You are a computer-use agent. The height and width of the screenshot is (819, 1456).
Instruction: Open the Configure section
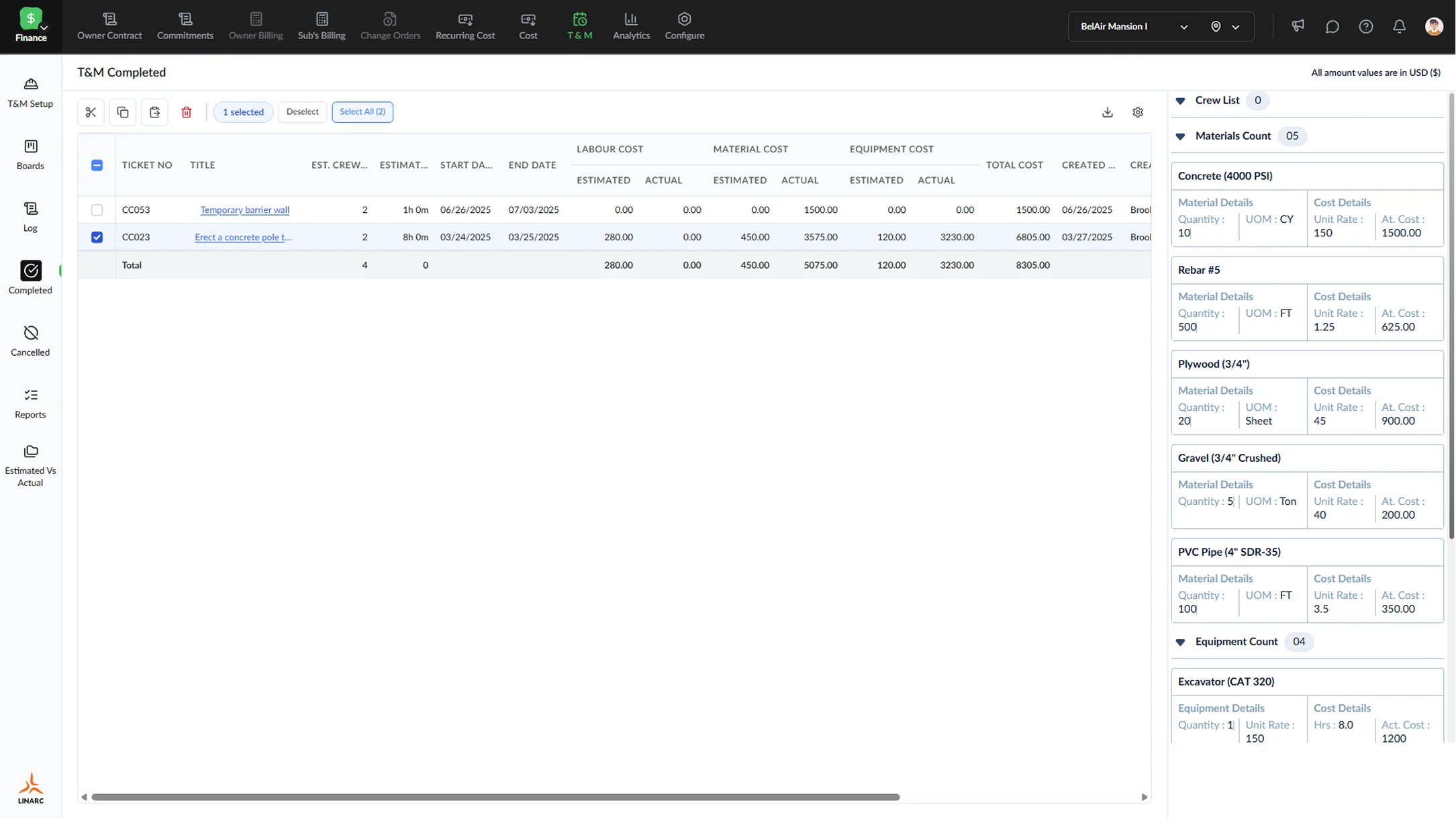[x=685, y=27]
